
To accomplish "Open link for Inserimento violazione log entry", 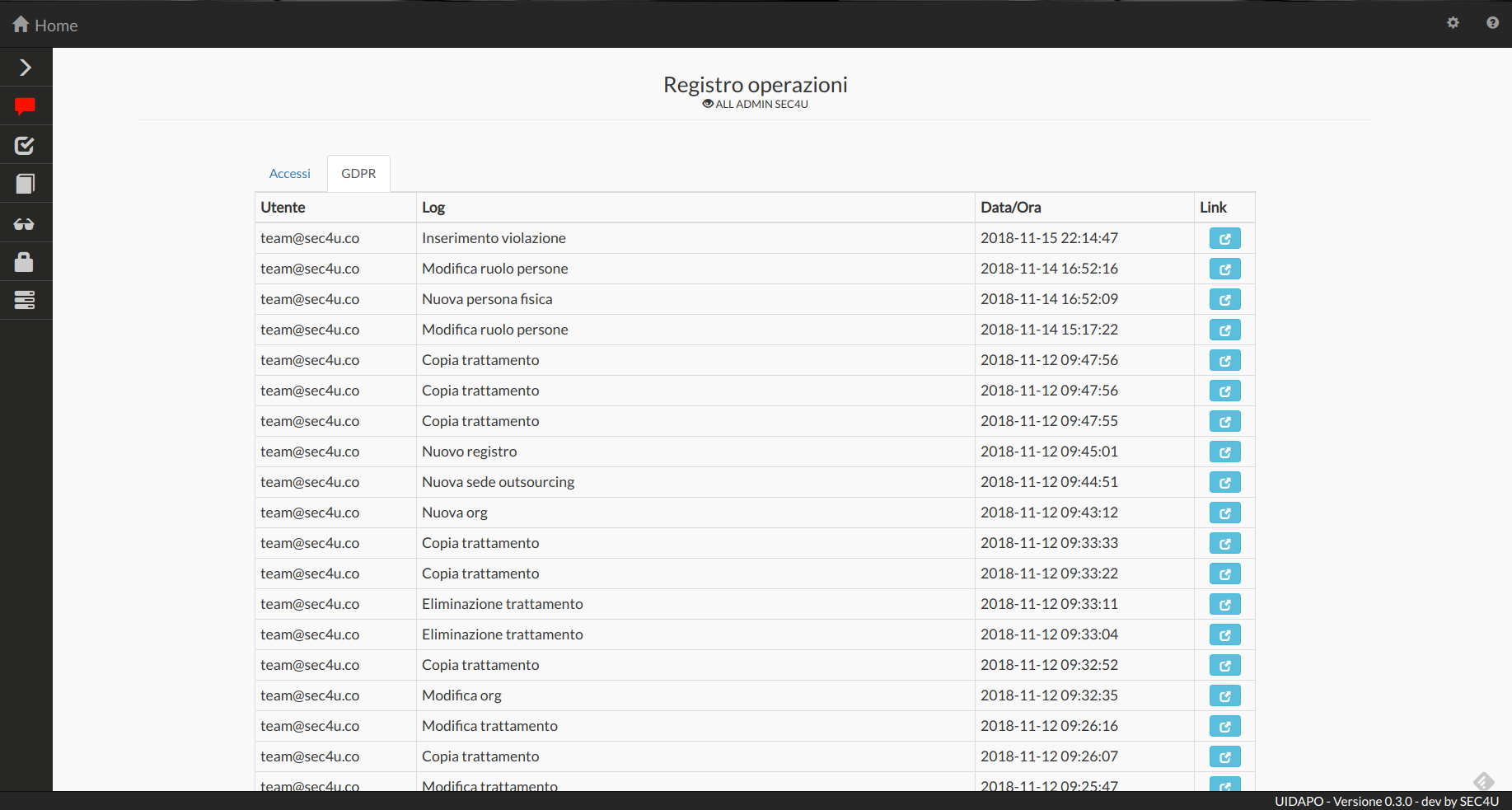I will (1225, 239).
